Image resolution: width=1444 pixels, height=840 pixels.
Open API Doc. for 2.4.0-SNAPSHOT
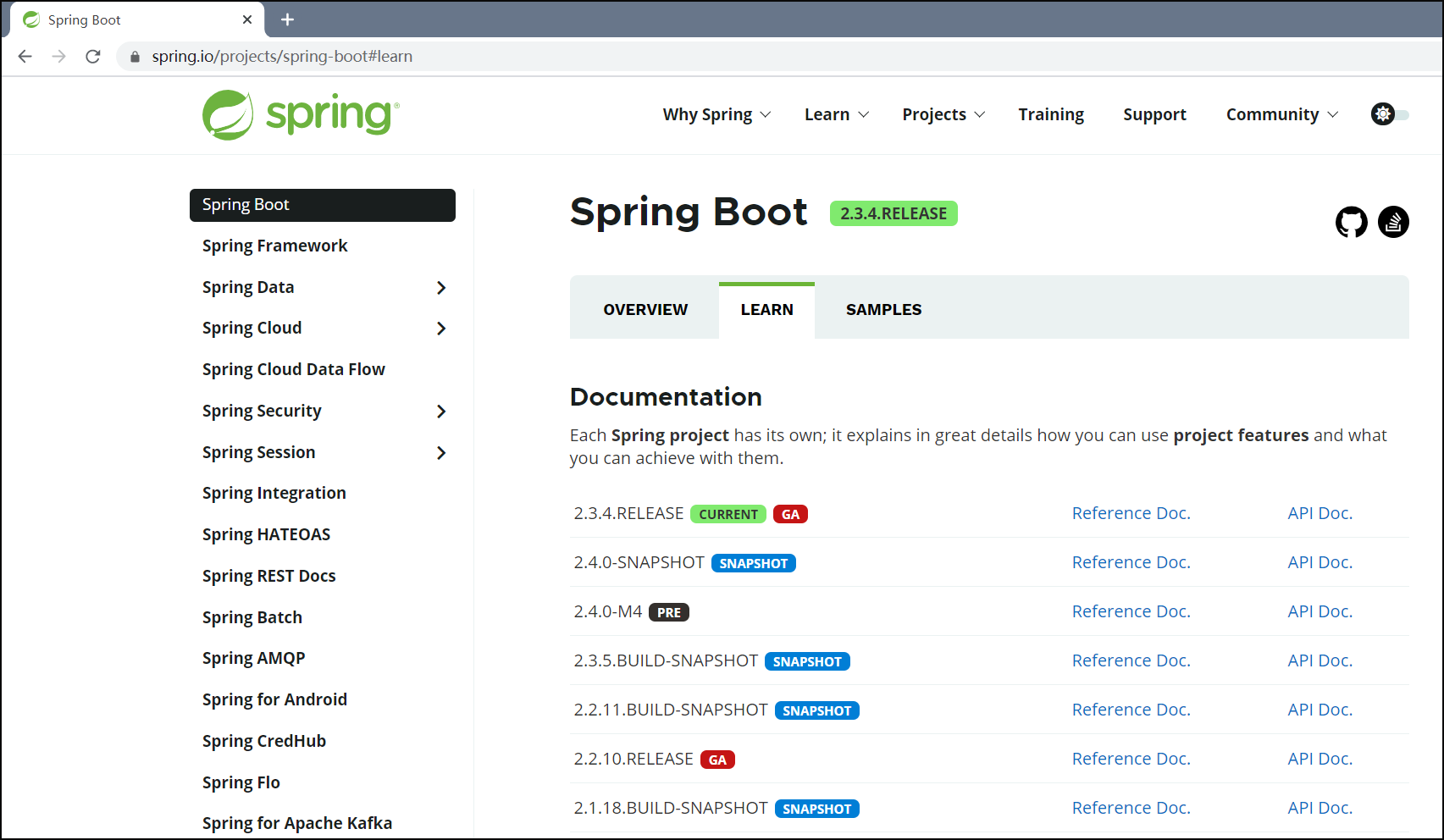click(1320, 562)
